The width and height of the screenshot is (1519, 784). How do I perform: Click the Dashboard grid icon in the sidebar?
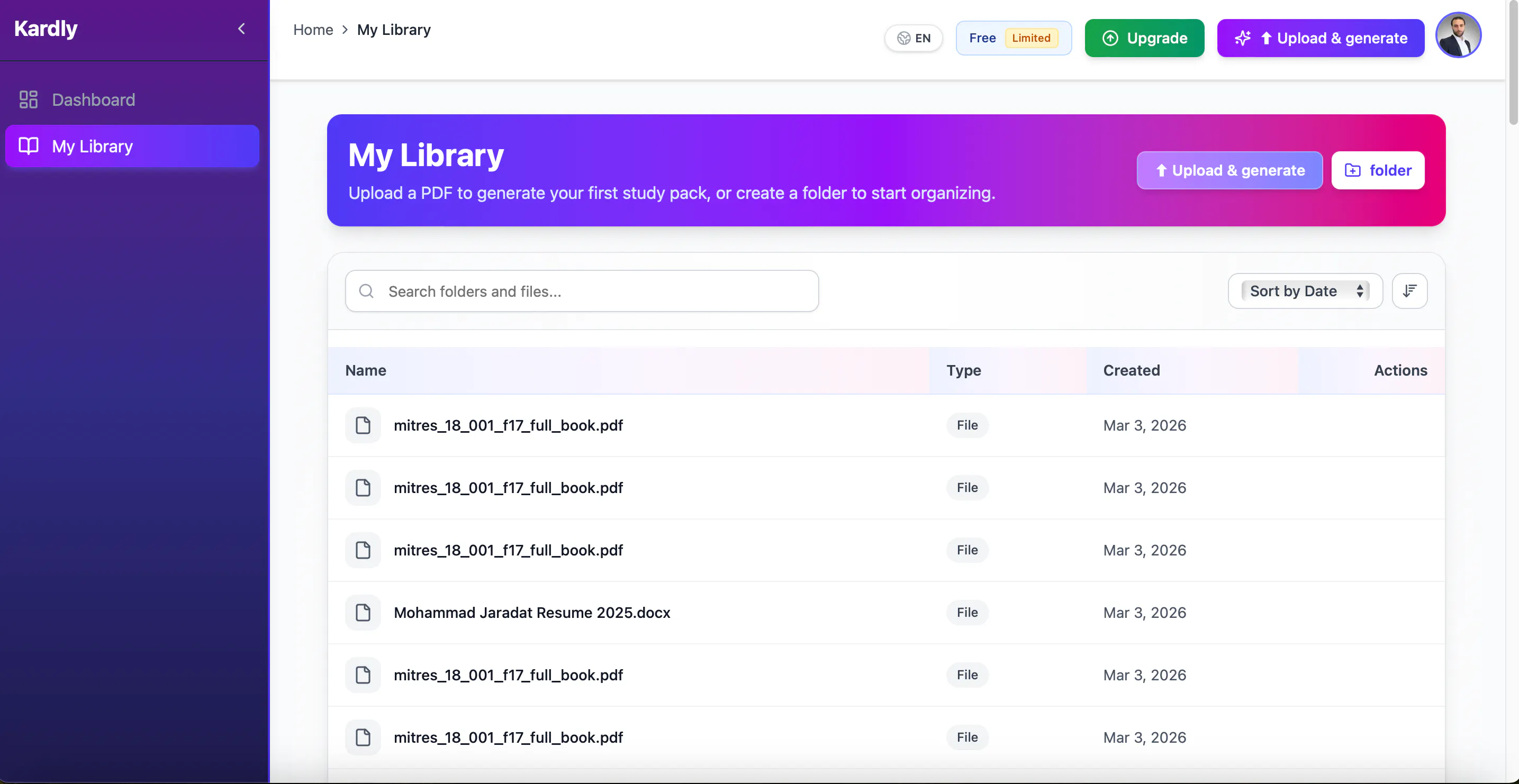coord(28,99)
